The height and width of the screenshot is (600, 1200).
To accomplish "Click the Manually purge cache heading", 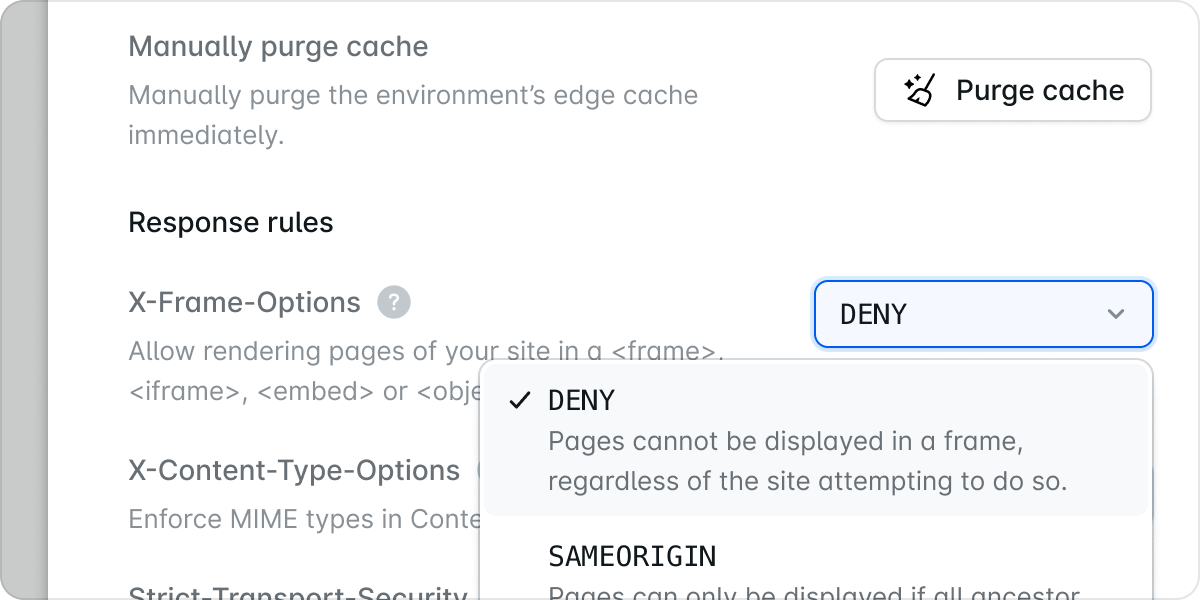I will coord(278,46).
